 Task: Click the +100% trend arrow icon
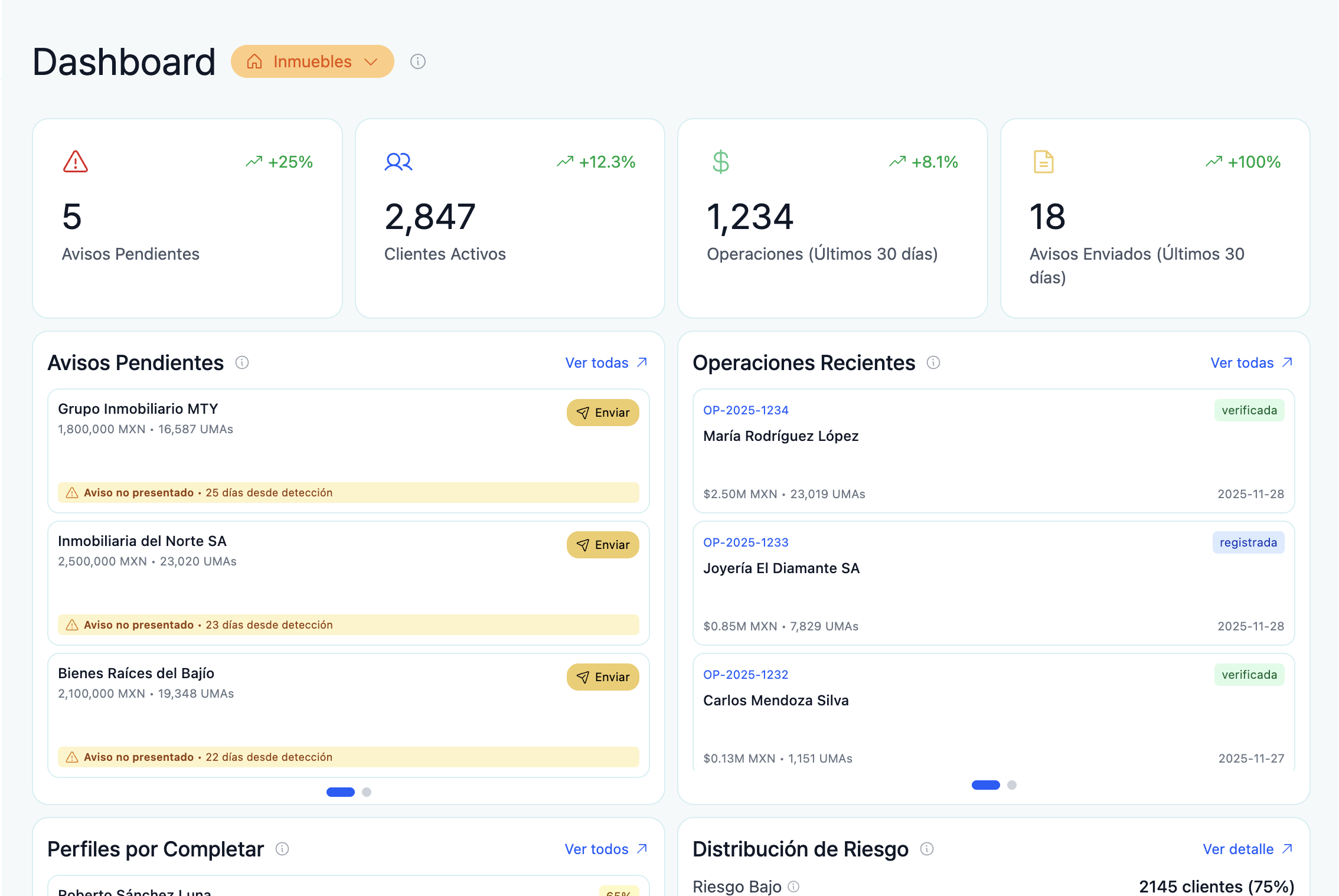click(x=1214, y=162)
